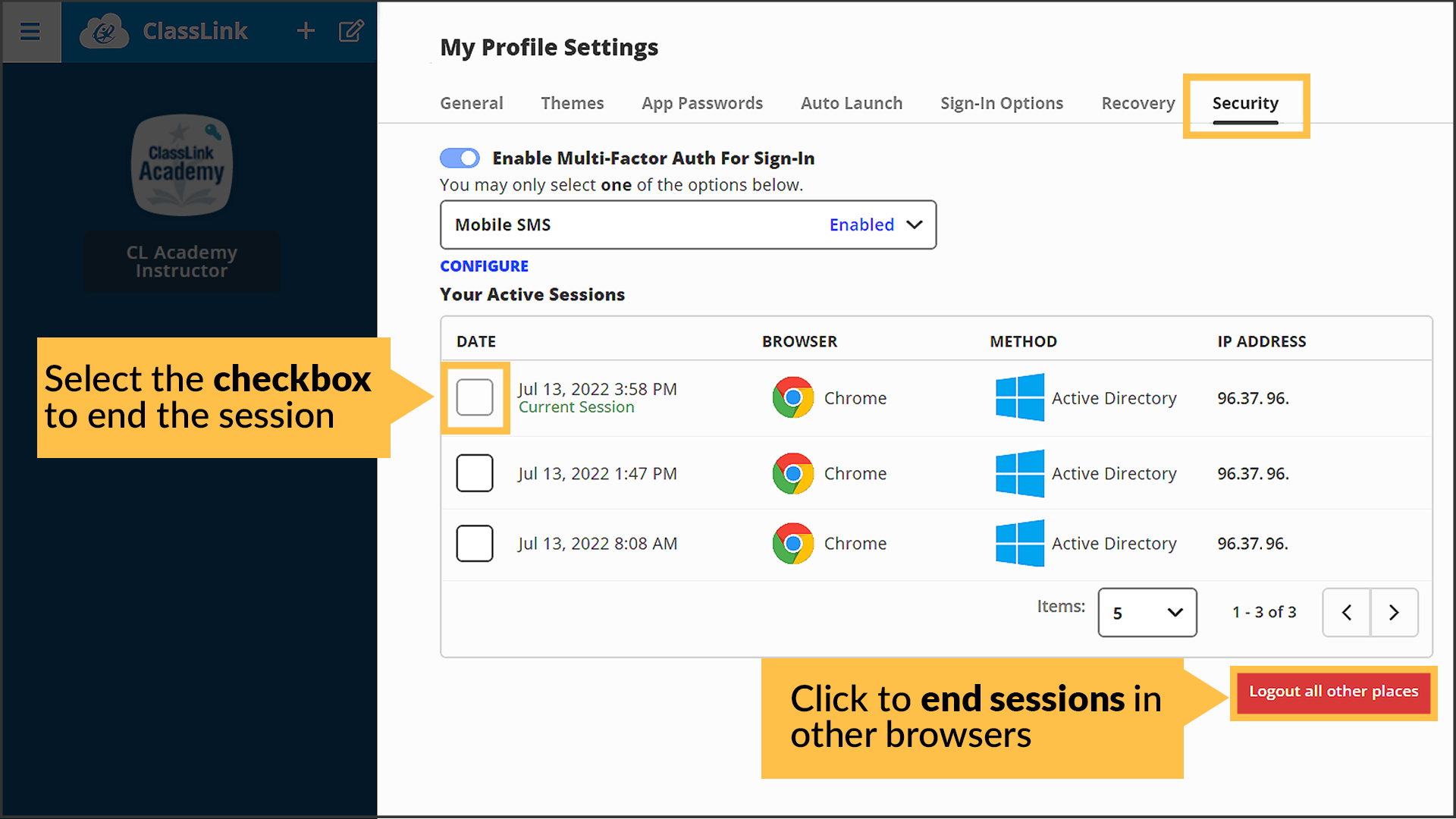Click the ClassLink cloud logo

click(x=104, y=31)
